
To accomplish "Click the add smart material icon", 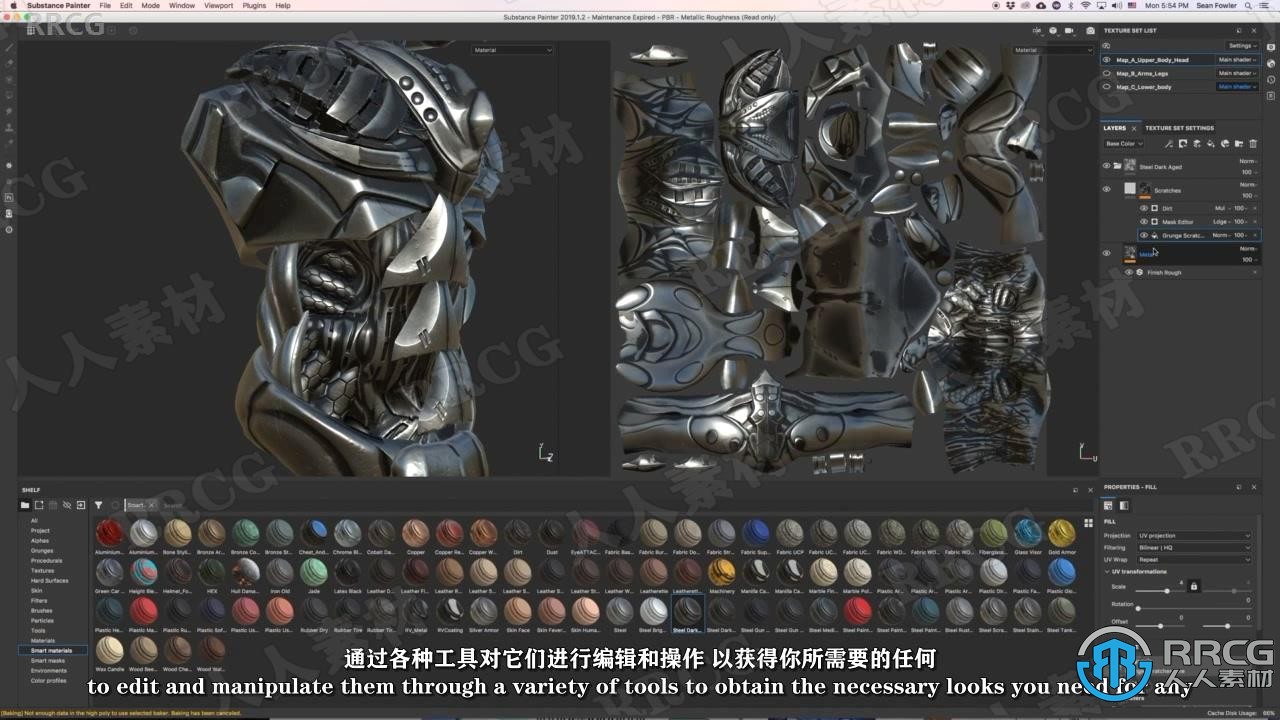I will (1225, 143).
